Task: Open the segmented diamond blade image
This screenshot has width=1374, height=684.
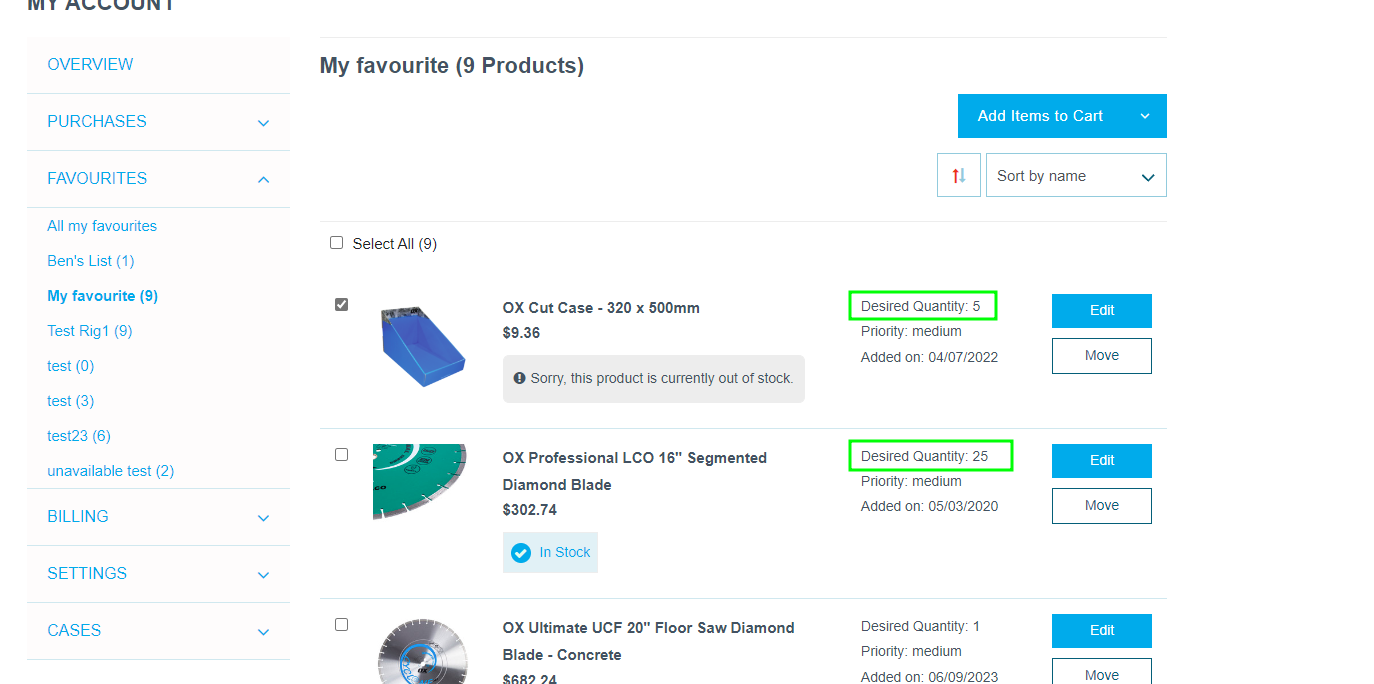Action: point(419,482)
